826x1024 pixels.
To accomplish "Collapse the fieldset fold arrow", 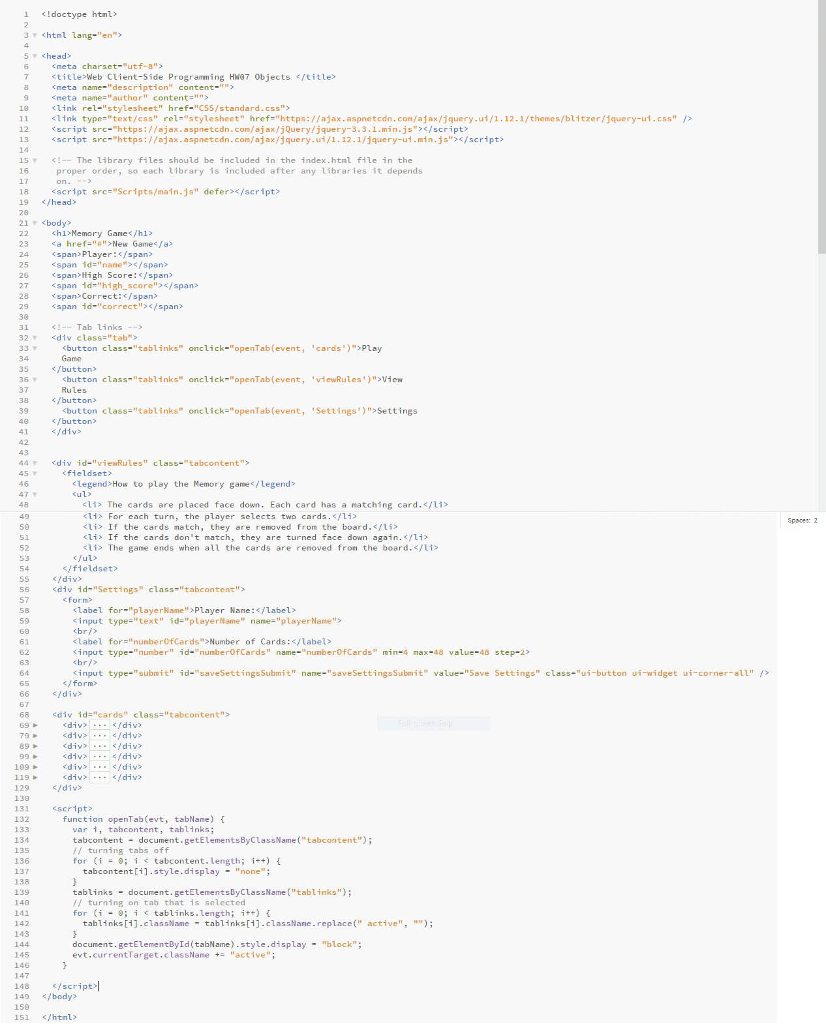I will pos(36,473).
